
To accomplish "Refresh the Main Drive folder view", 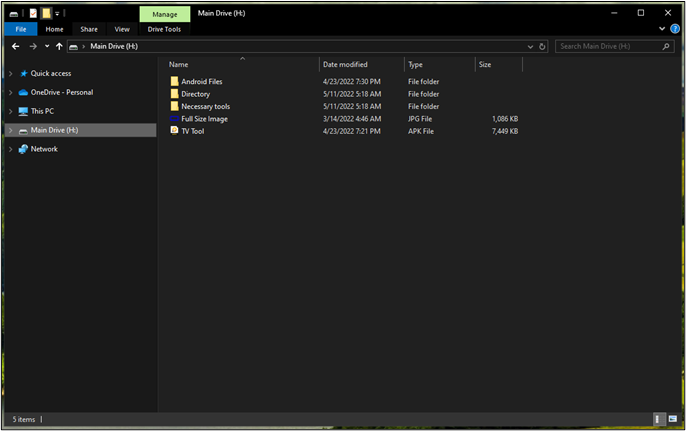I will click(542, 46).
